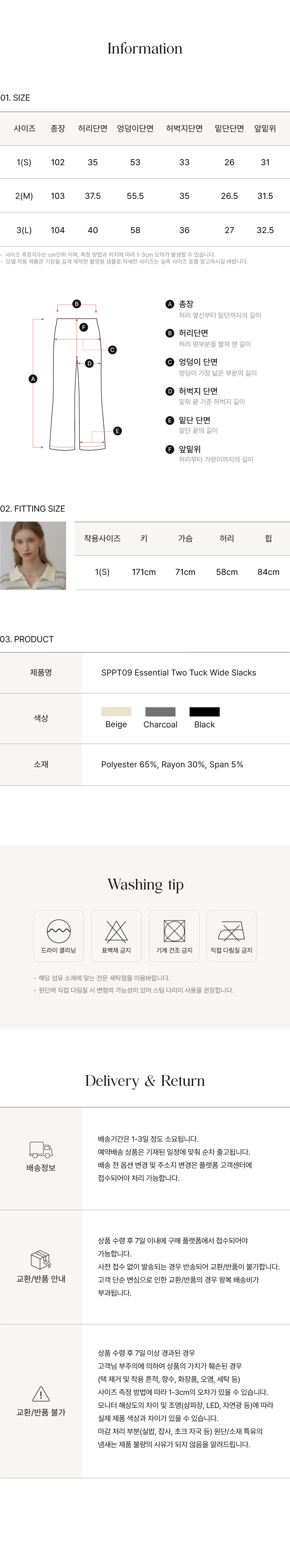Click the model fitting photo thumbnail
The height and width of the screenshot is (1568, 290).
coord(33,555)
